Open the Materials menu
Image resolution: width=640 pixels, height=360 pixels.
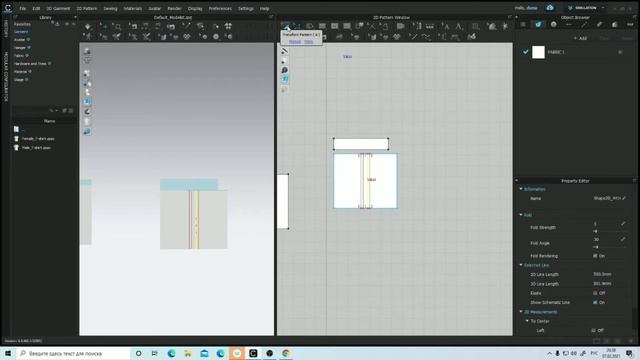tap(133, 8)
